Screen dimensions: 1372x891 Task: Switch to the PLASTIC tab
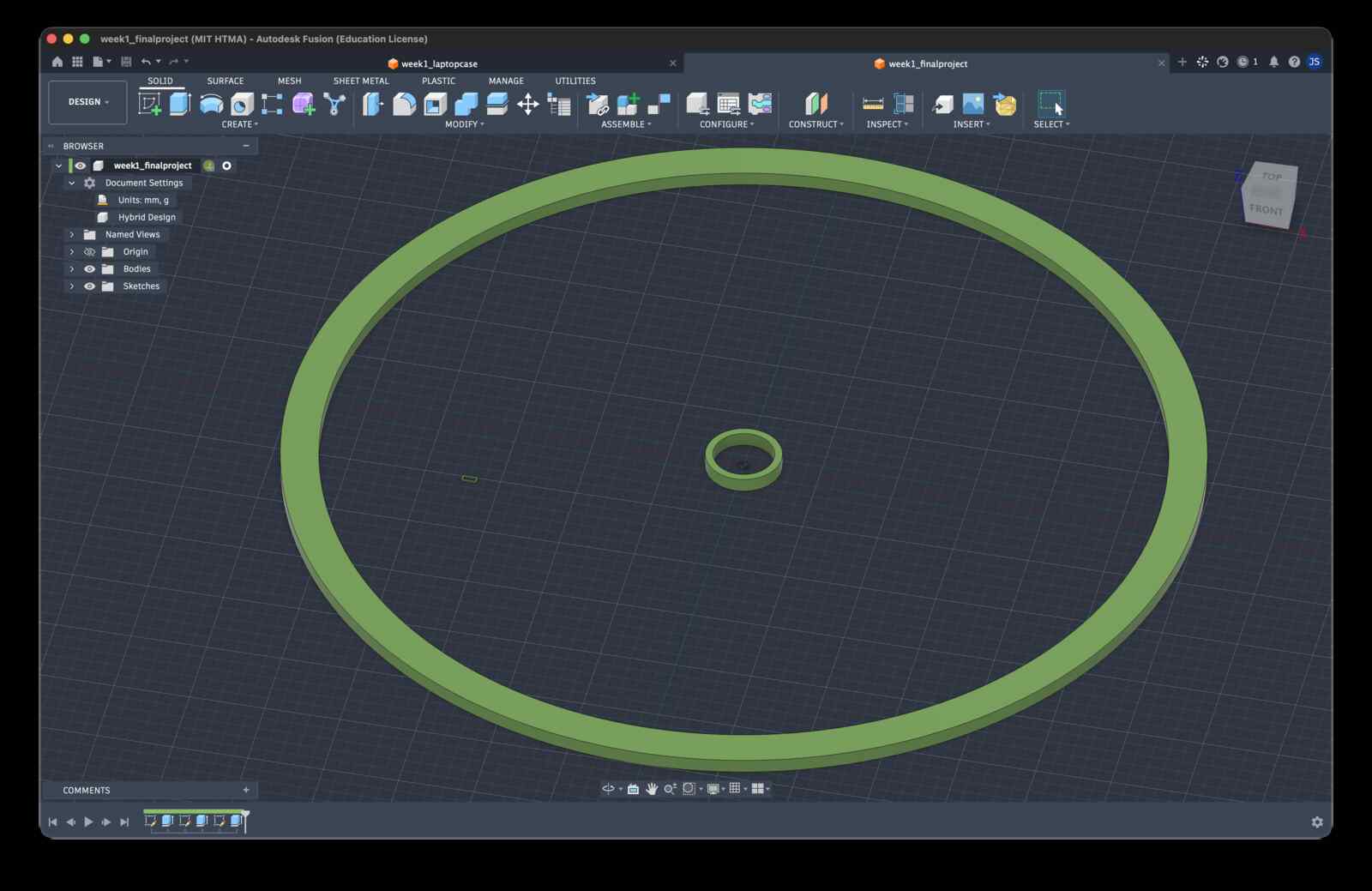point(438,81)
